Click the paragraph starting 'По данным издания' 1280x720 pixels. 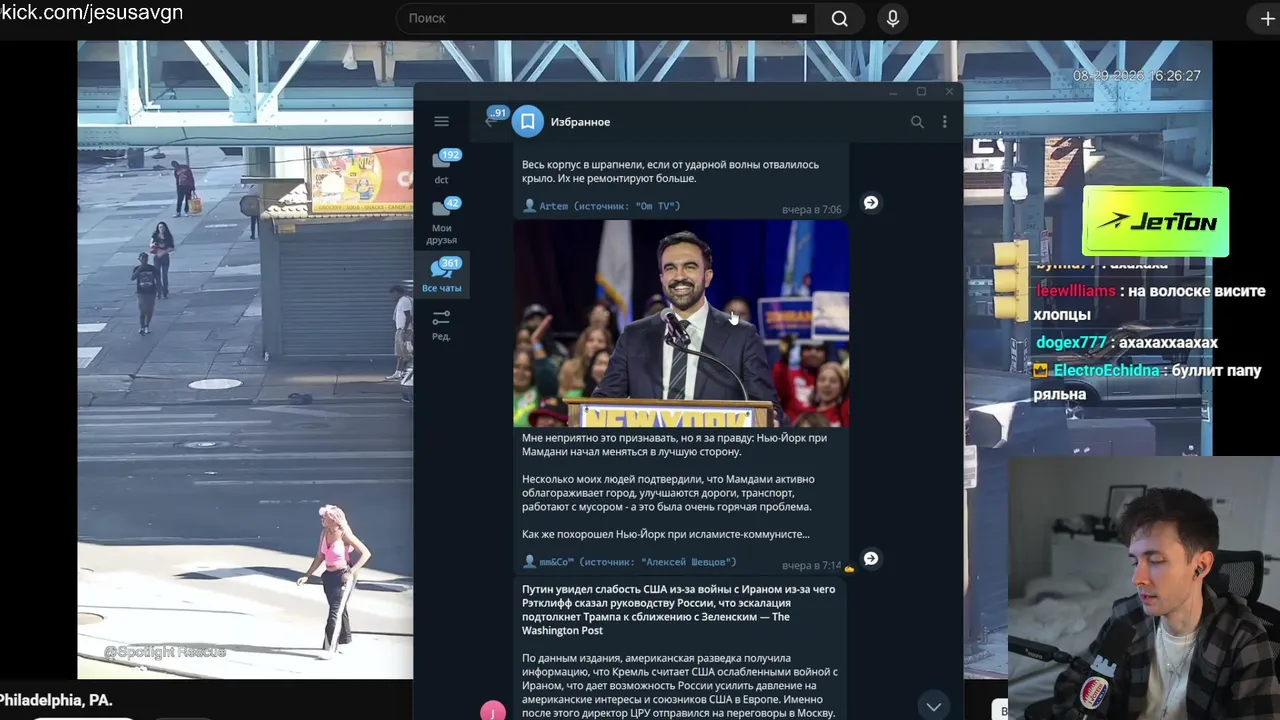(679, 686)
